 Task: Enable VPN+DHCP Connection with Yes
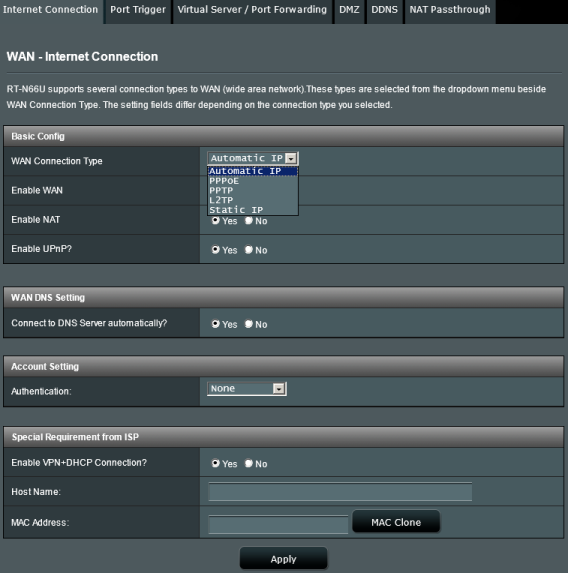215,463
